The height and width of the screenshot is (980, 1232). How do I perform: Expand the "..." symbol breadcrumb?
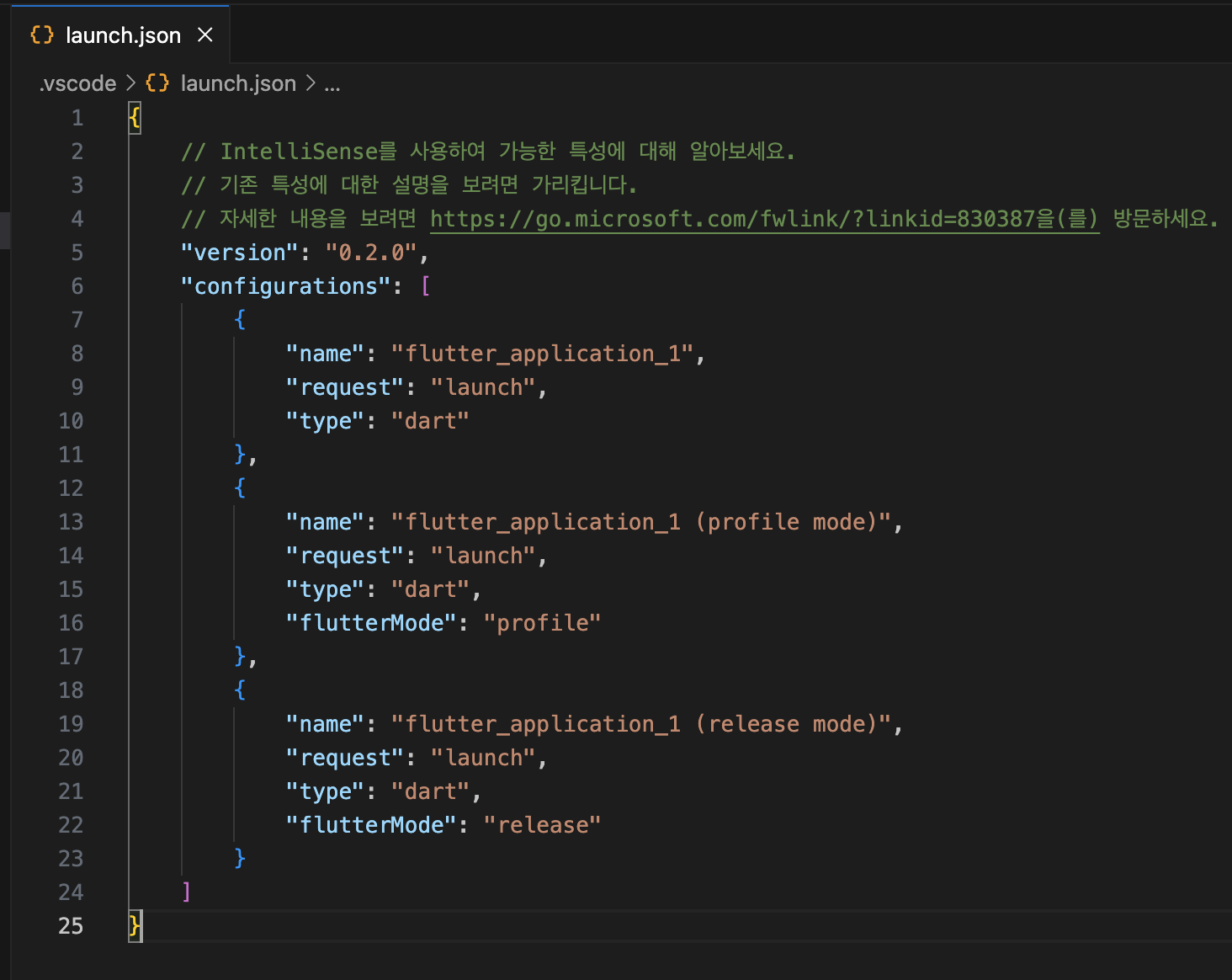click(x=332, y=83)
